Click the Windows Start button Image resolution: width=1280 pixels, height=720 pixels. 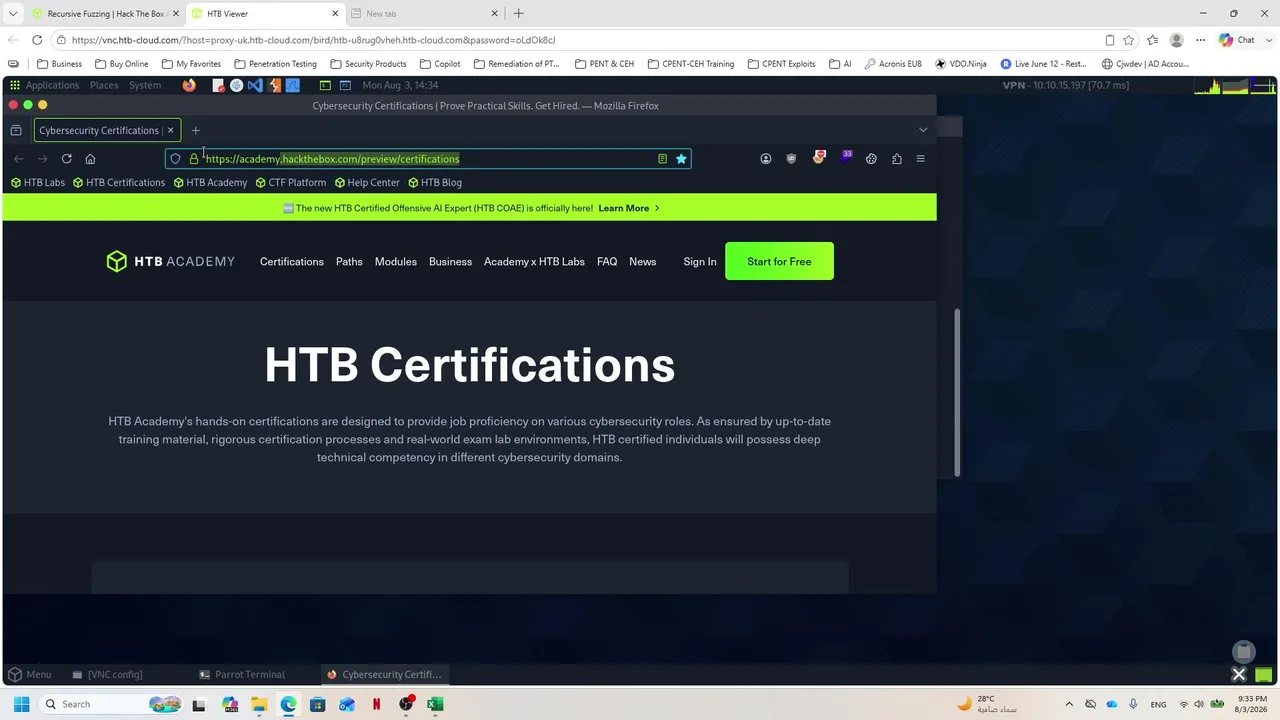[x=21, y=704]
